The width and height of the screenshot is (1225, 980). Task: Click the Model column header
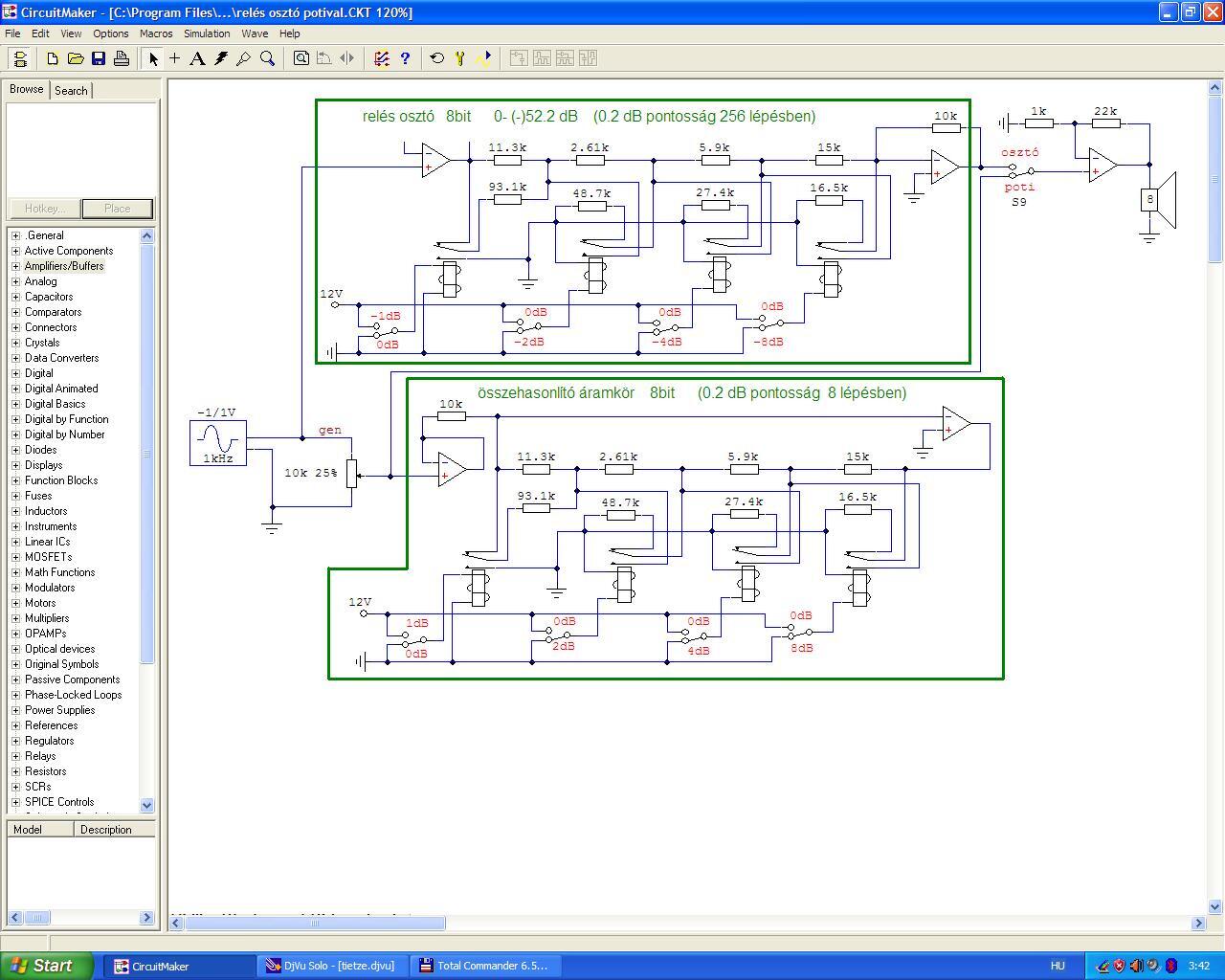tap(40, 830)
